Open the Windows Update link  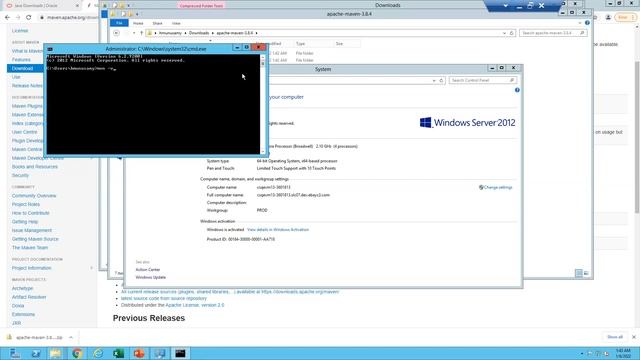[151, 278]
